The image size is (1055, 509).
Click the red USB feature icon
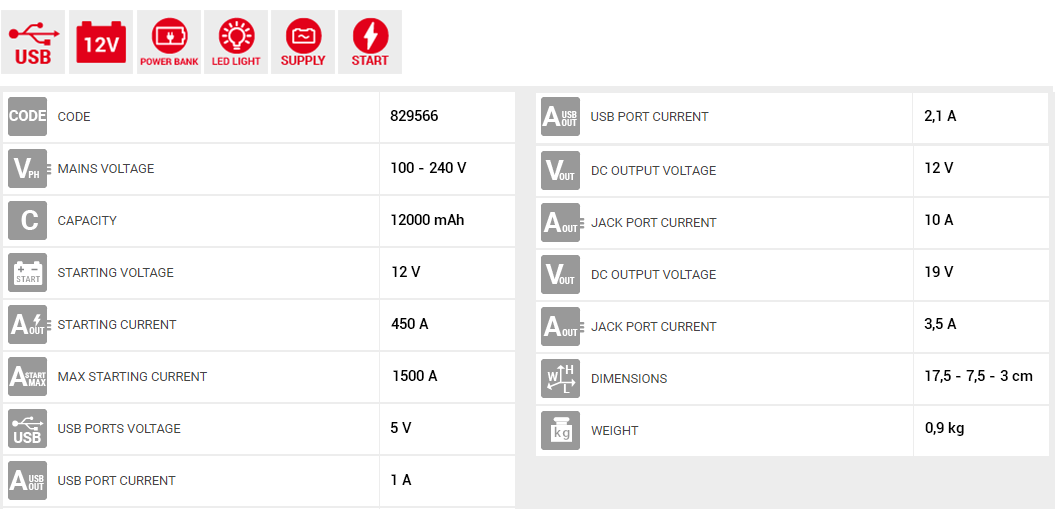(x=33, y=42)
